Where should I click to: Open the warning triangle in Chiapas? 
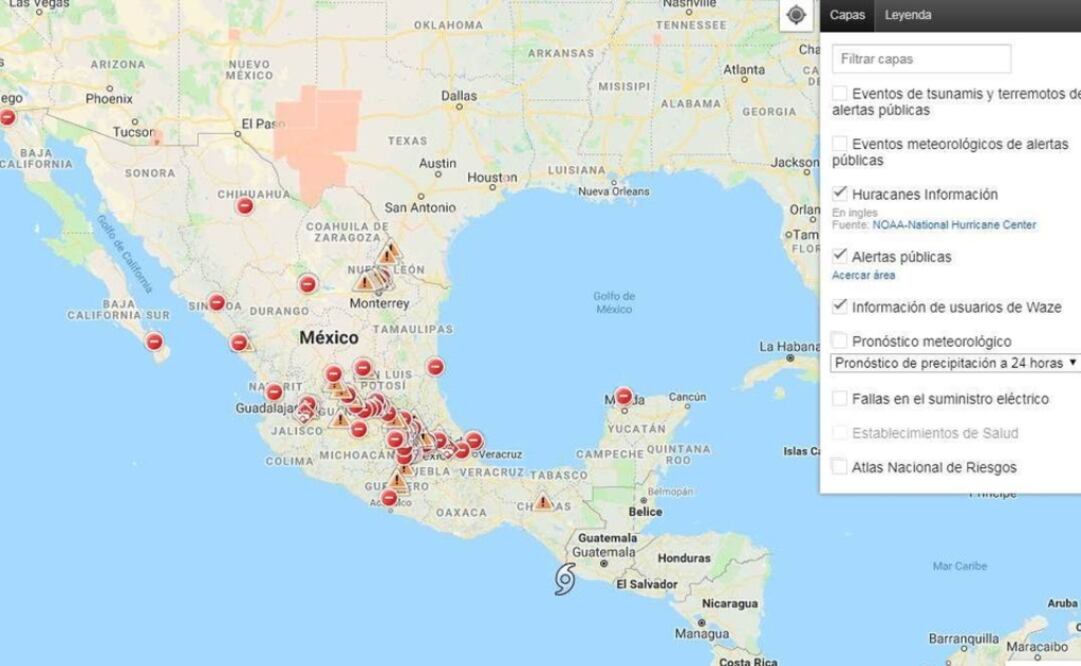[541, 501]
